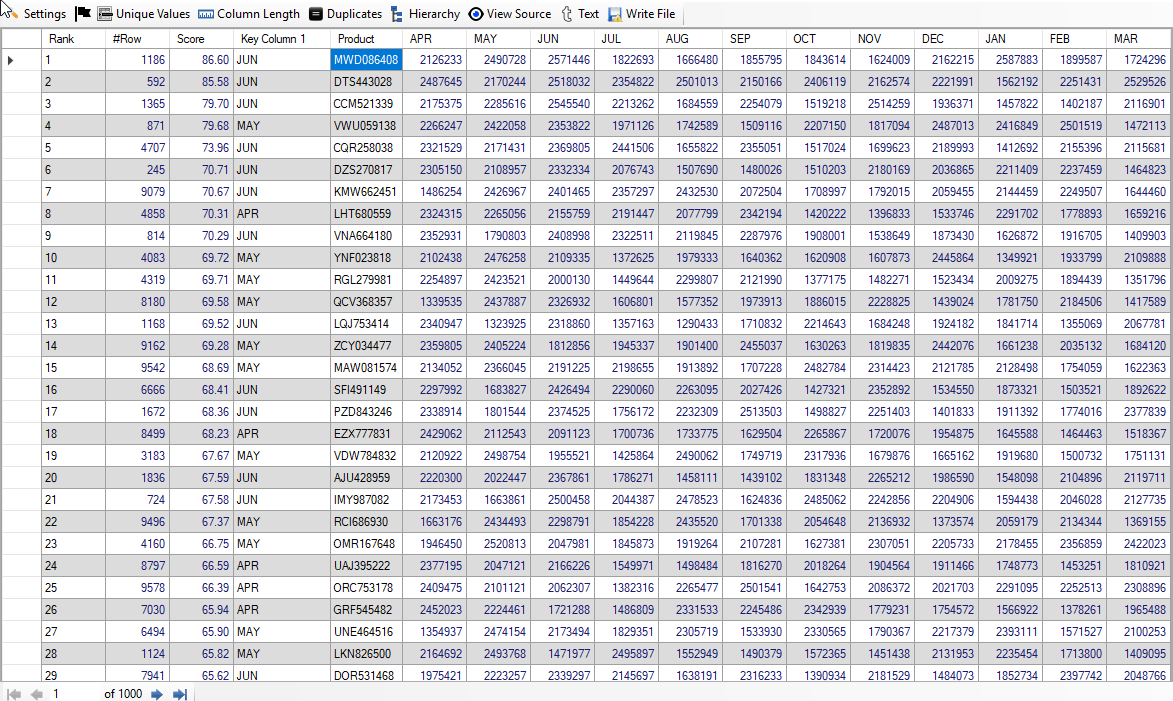Select the row header for rank 5
The image size is (1173, 701).
pyautogui.click(x=20, y=148)
